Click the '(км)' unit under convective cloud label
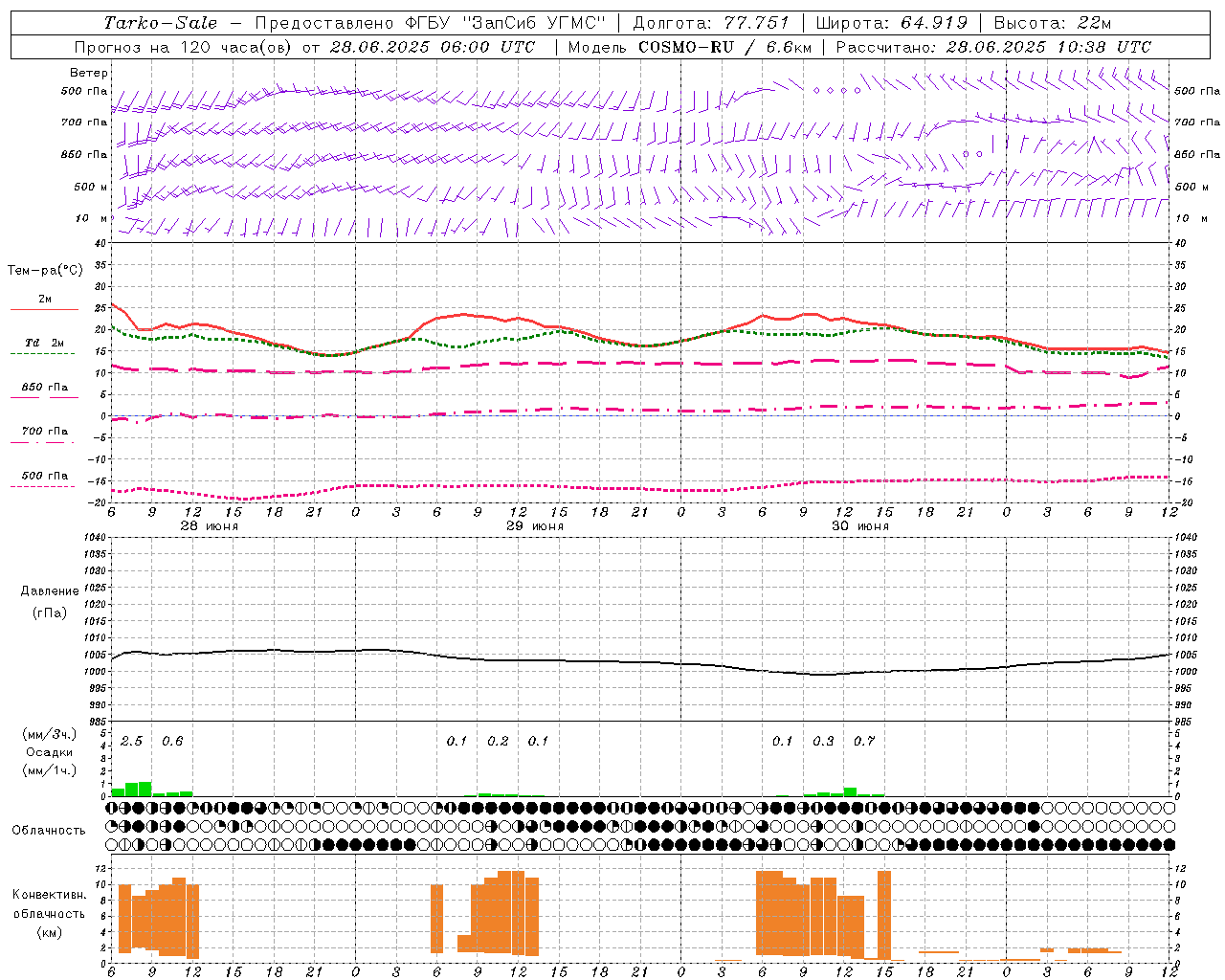 click(x=50, y=932)
